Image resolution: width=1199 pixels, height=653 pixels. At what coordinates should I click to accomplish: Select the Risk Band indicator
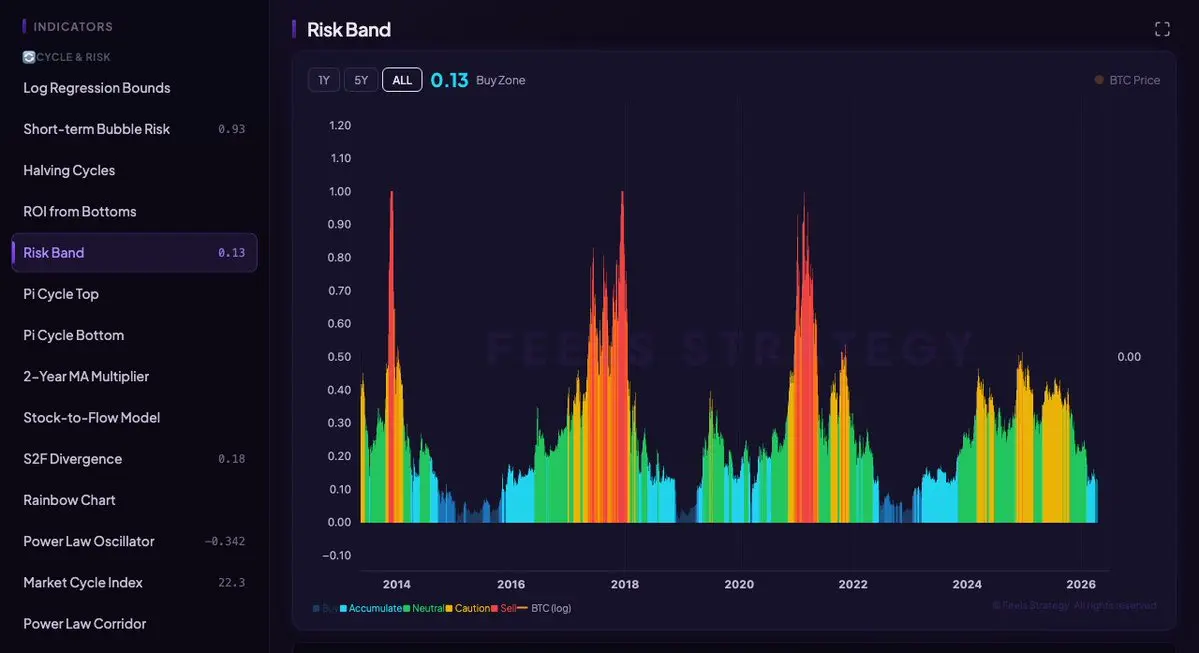point(134,252)
